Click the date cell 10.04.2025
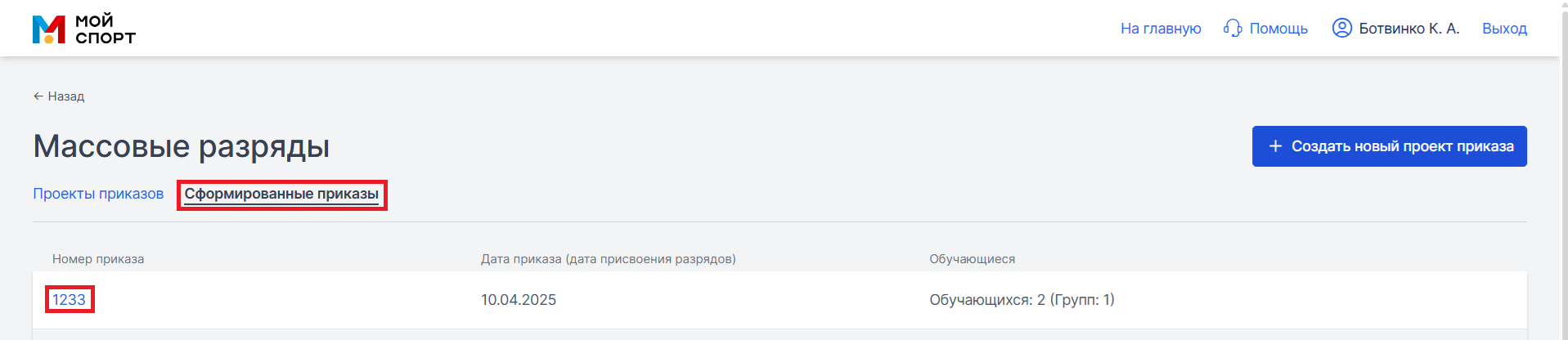Viewport: 1568px width, 340px height. (x=519, y=300)
